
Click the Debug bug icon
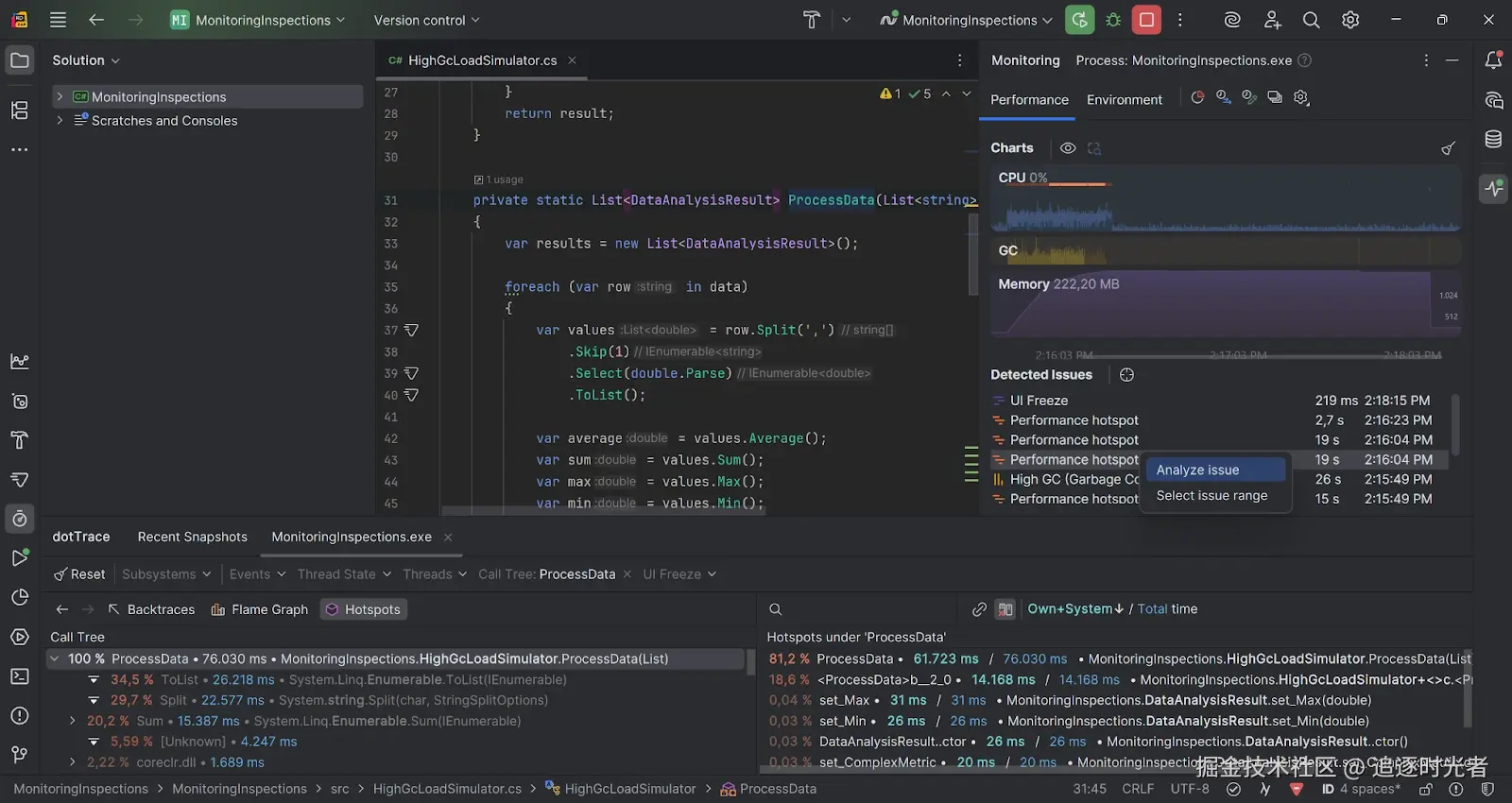1113,20
